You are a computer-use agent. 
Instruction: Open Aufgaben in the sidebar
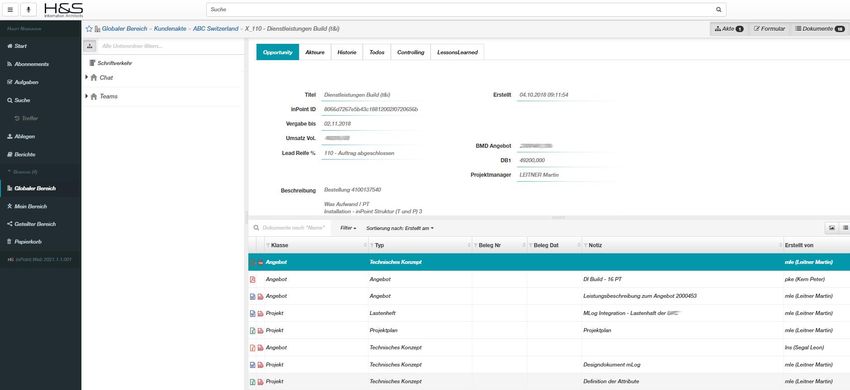pyautogui.click(x=22, y=82)
